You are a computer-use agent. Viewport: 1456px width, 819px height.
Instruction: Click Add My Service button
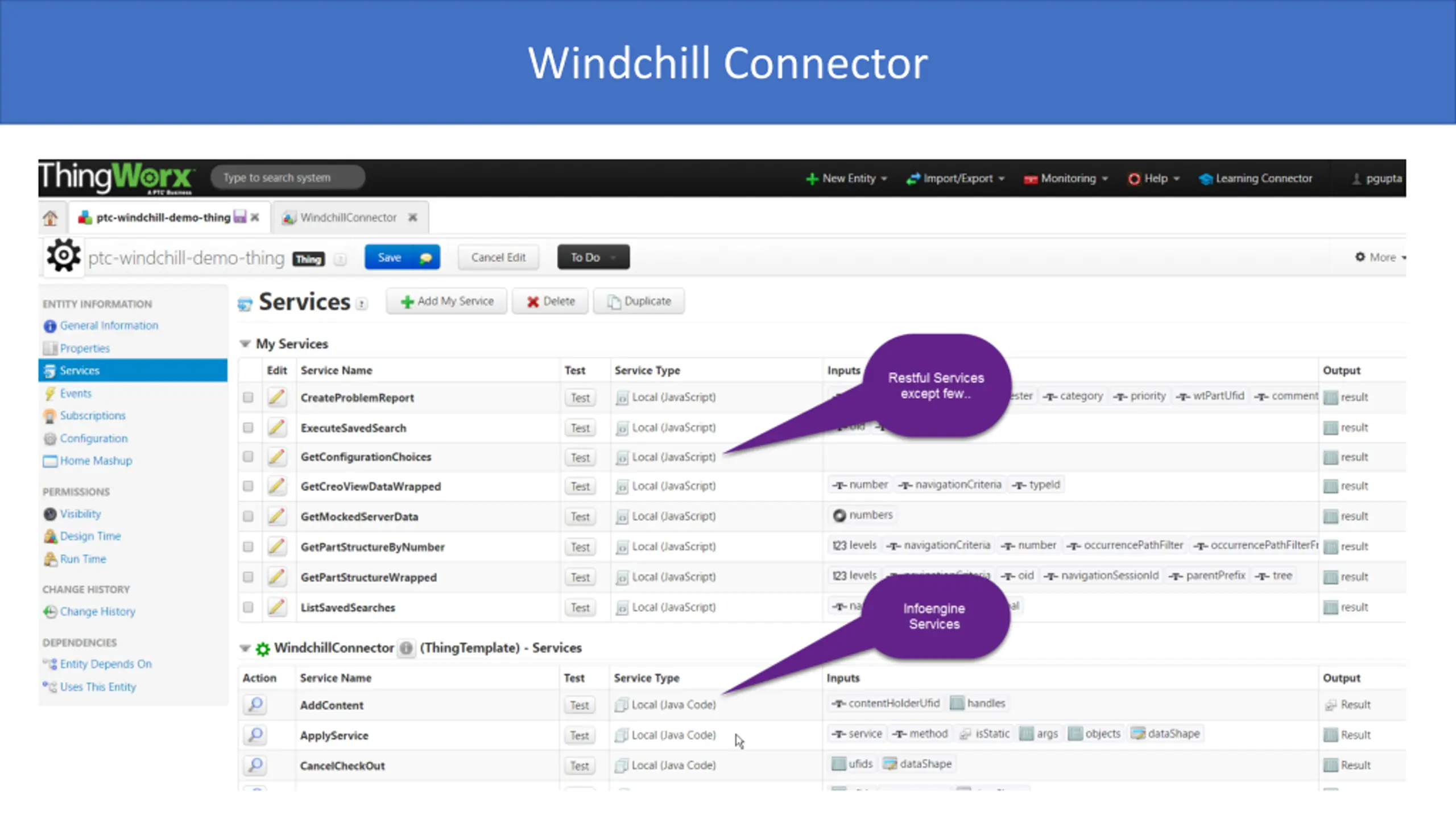click(446, 301)
